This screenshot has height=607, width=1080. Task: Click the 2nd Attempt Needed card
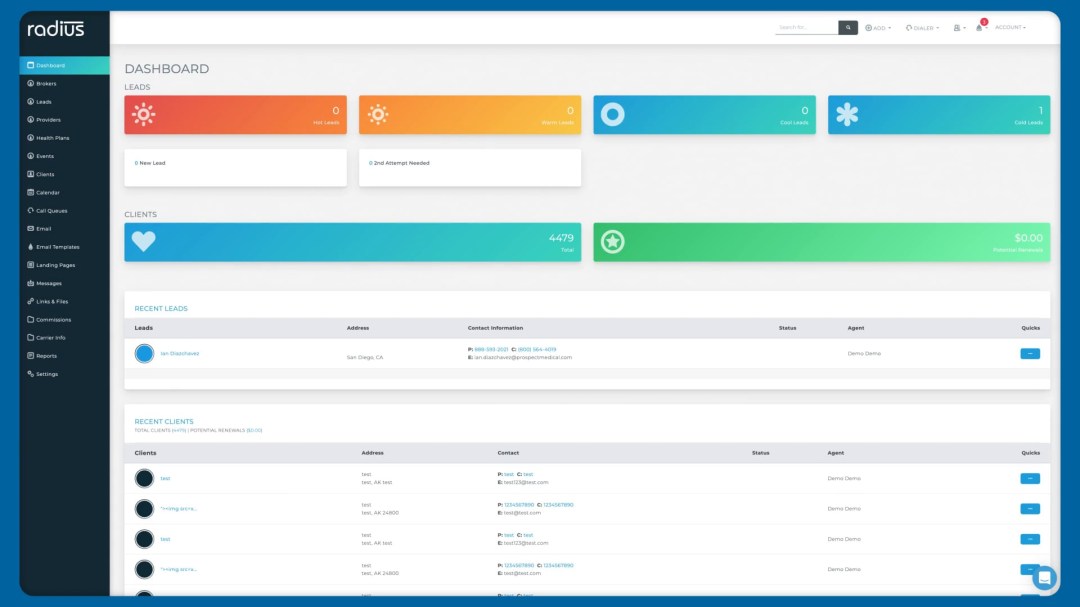click(x=470, y=167)
